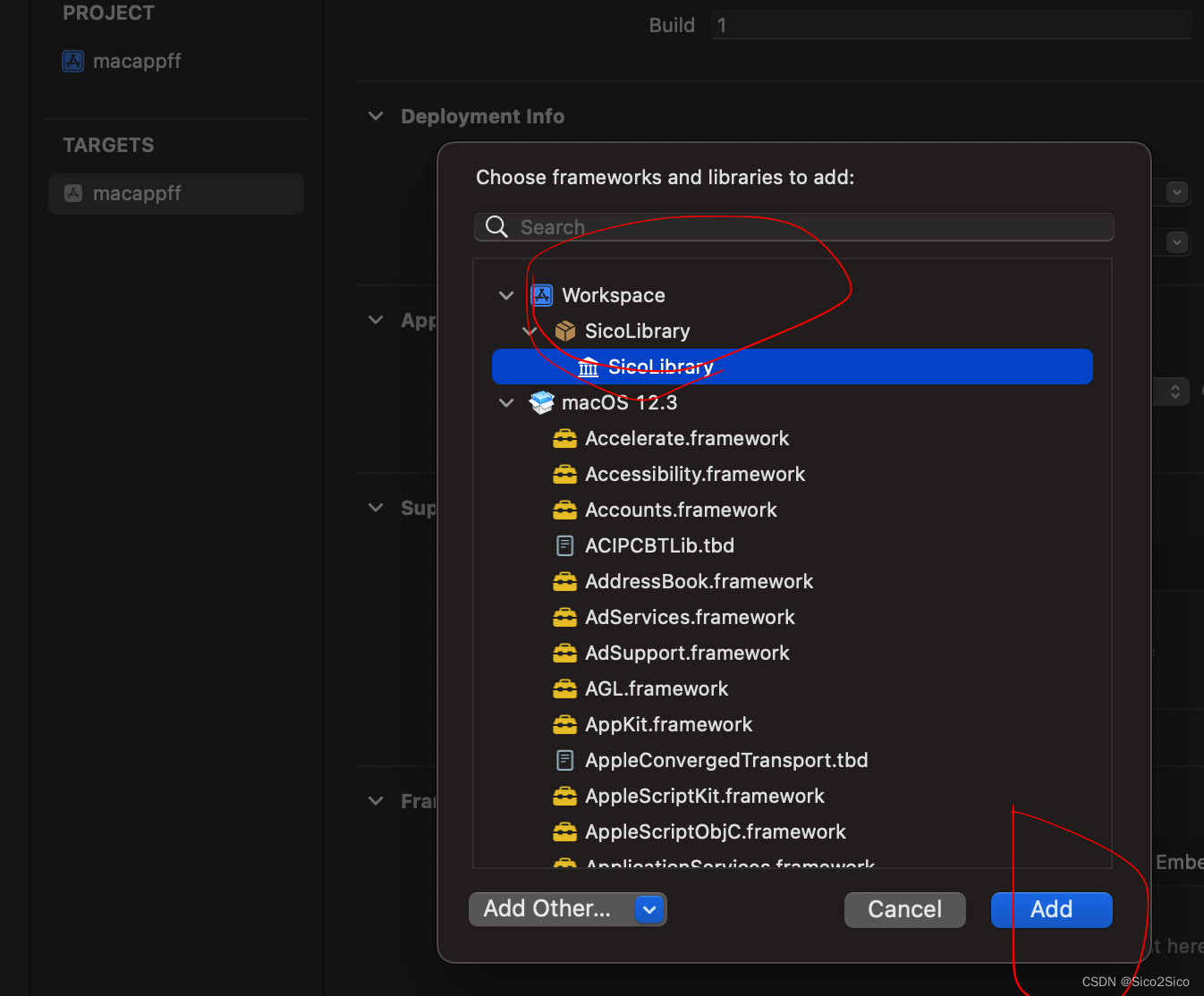Collapse the Deployment Info section
1204x996 pixels.
[376, 116]
